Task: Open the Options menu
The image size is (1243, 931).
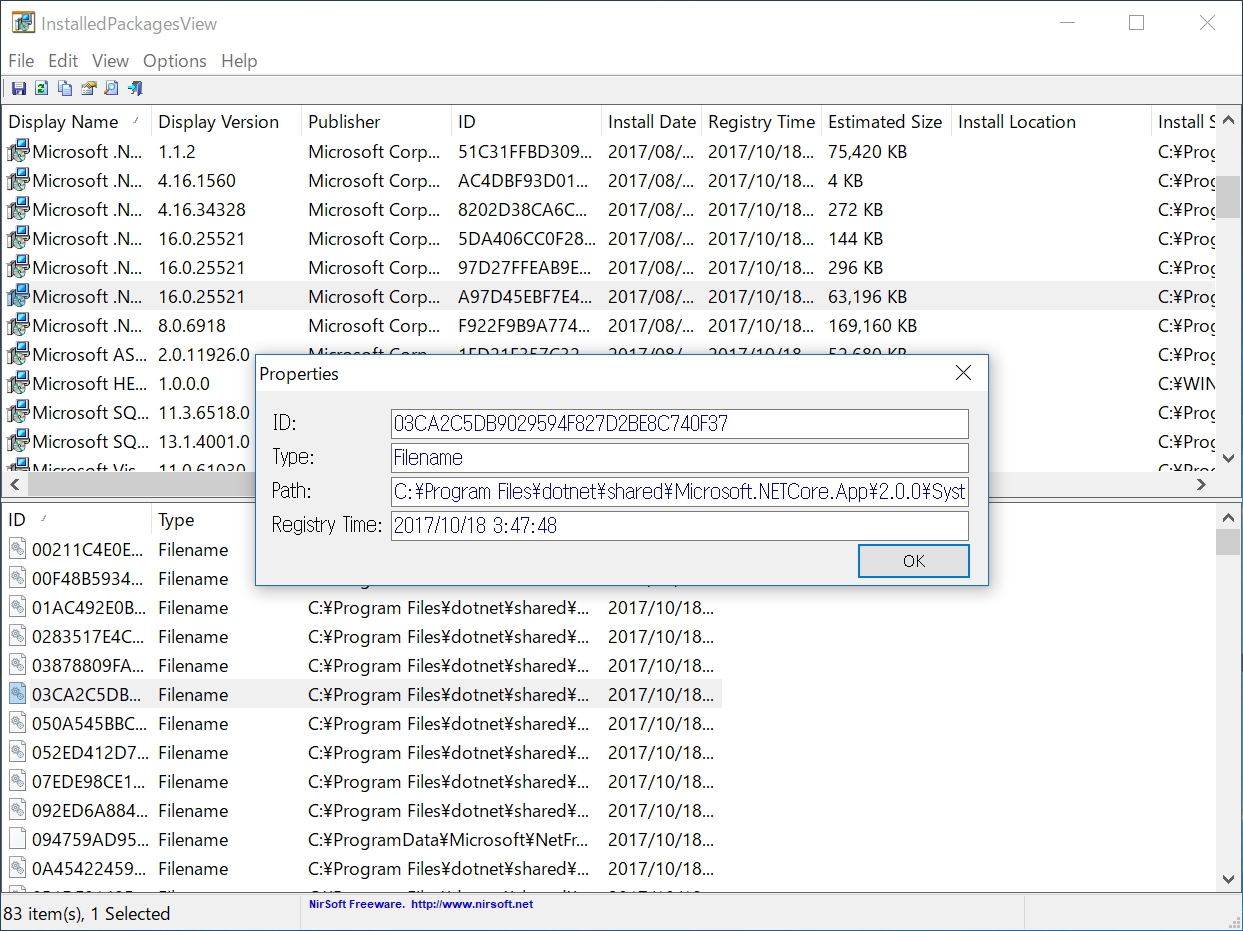Action: (x=175, y=61)
